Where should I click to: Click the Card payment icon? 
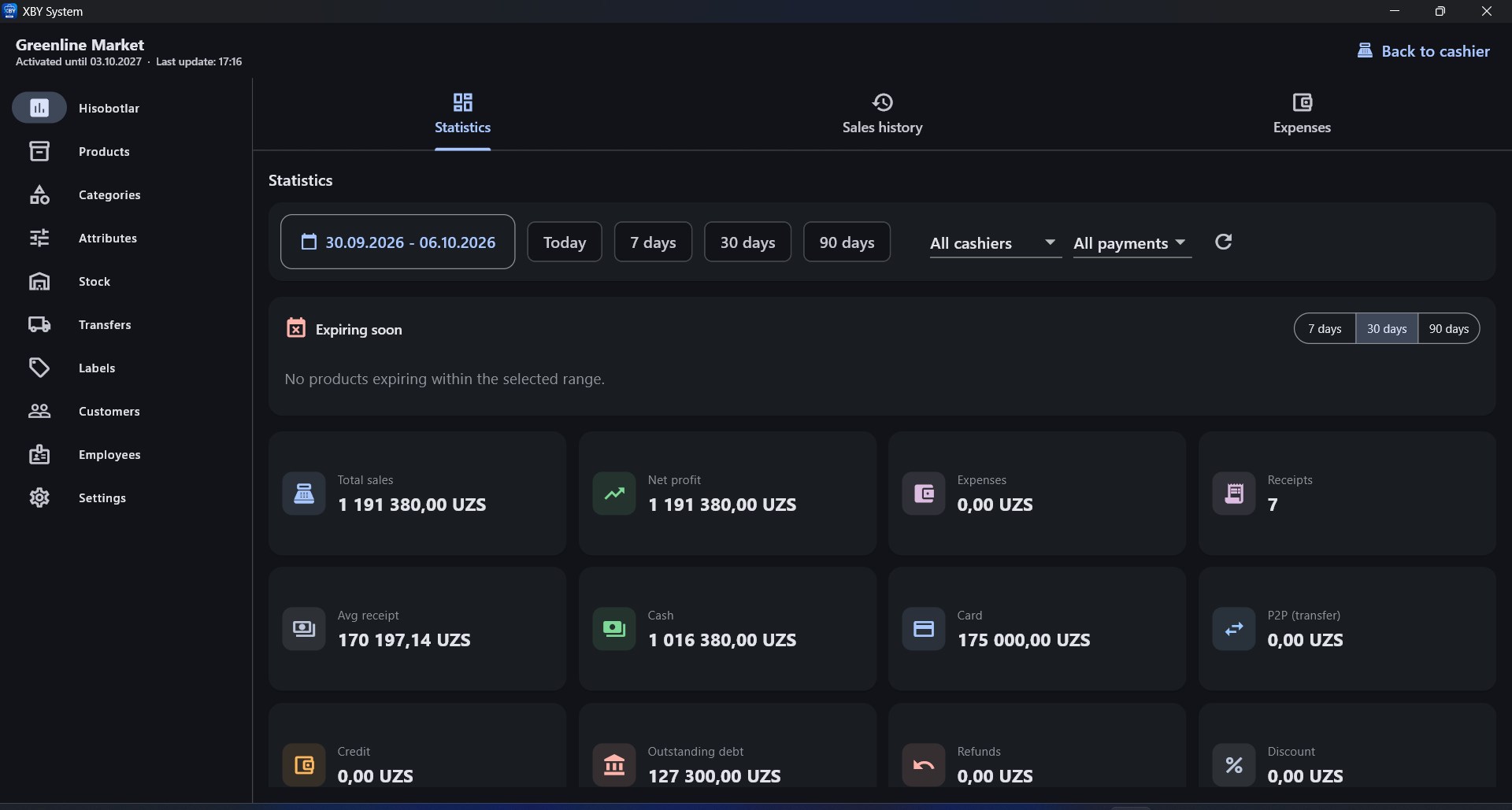click(x=924, y=629)
